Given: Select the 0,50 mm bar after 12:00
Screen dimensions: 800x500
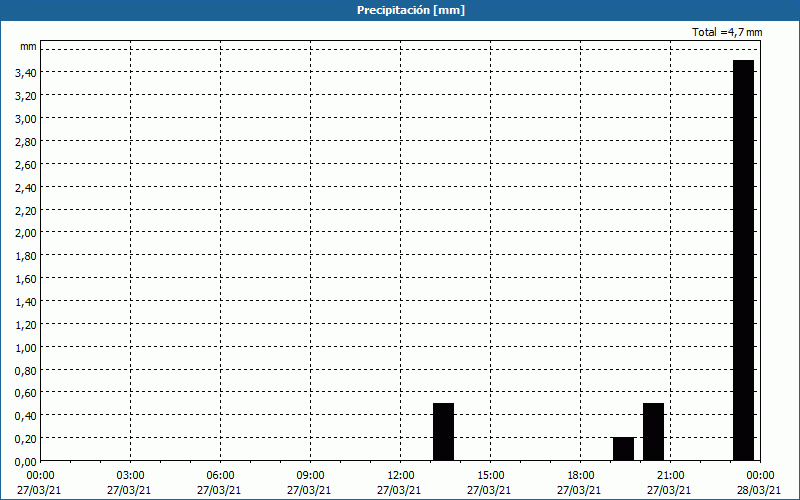Looking at the screenshot, I should click(443, 432).
